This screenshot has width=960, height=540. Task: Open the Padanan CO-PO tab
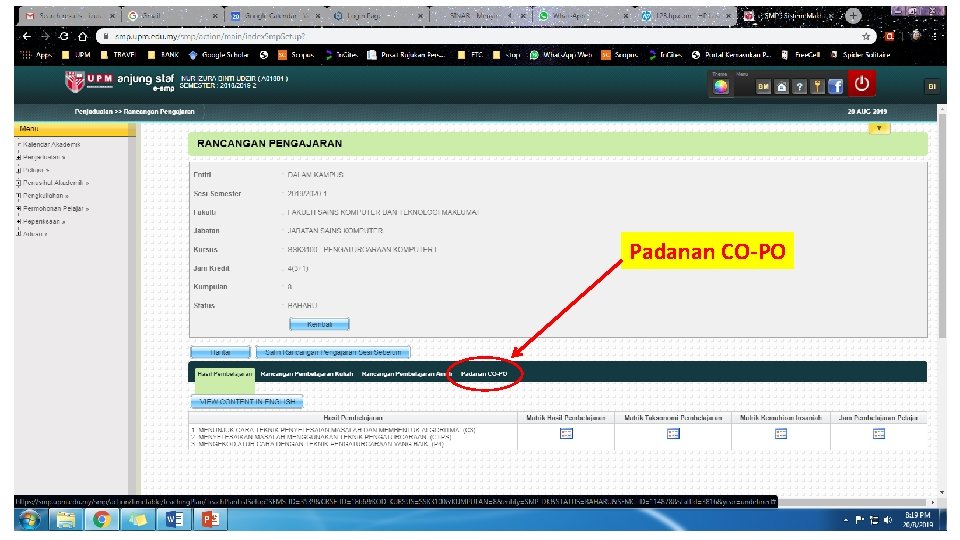(484, 373)
